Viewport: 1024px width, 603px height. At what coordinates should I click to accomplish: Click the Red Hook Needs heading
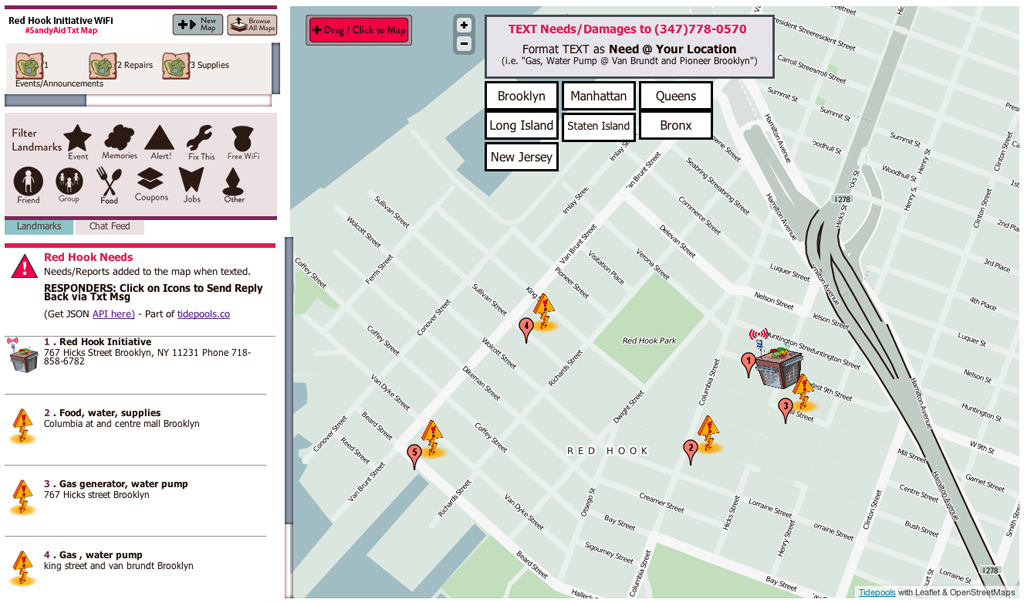coord(88,257)
